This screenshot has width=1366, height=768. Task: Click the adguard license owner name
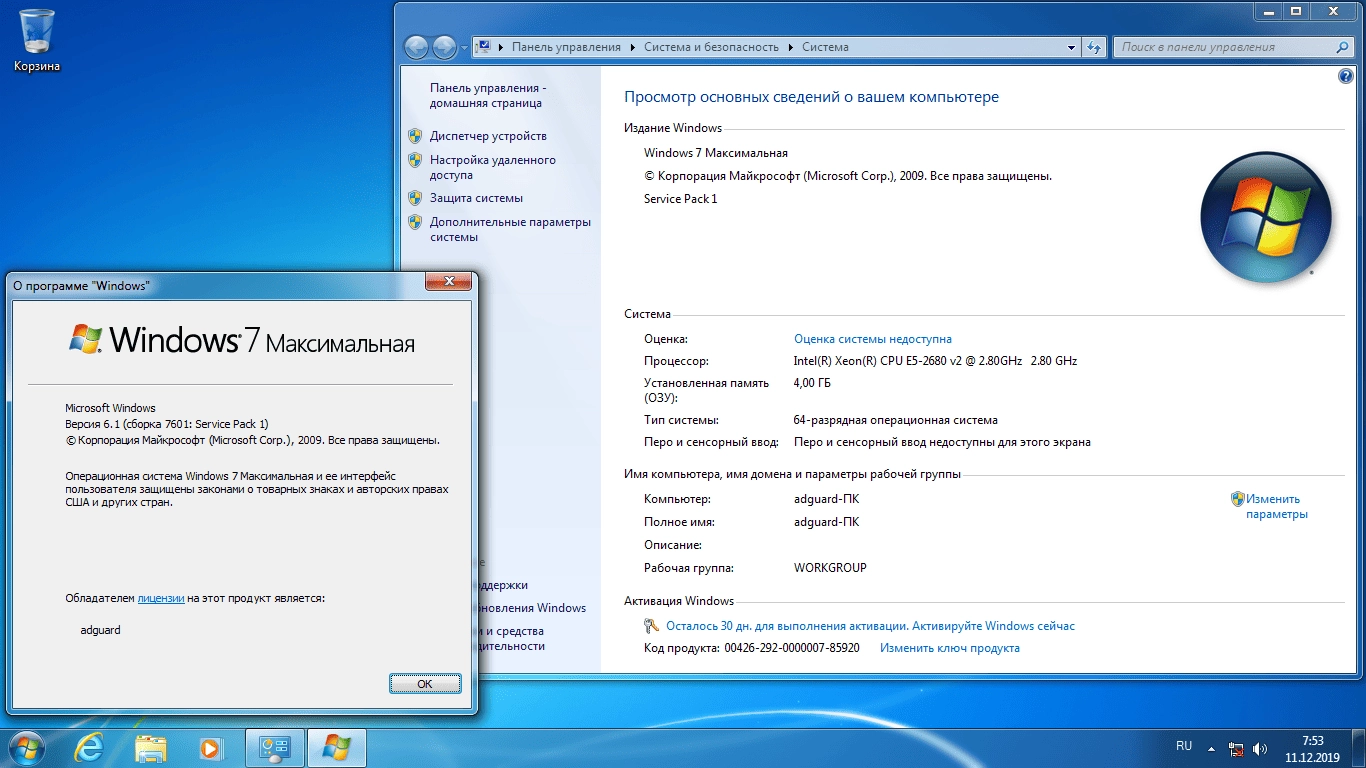tap(100, 630)
